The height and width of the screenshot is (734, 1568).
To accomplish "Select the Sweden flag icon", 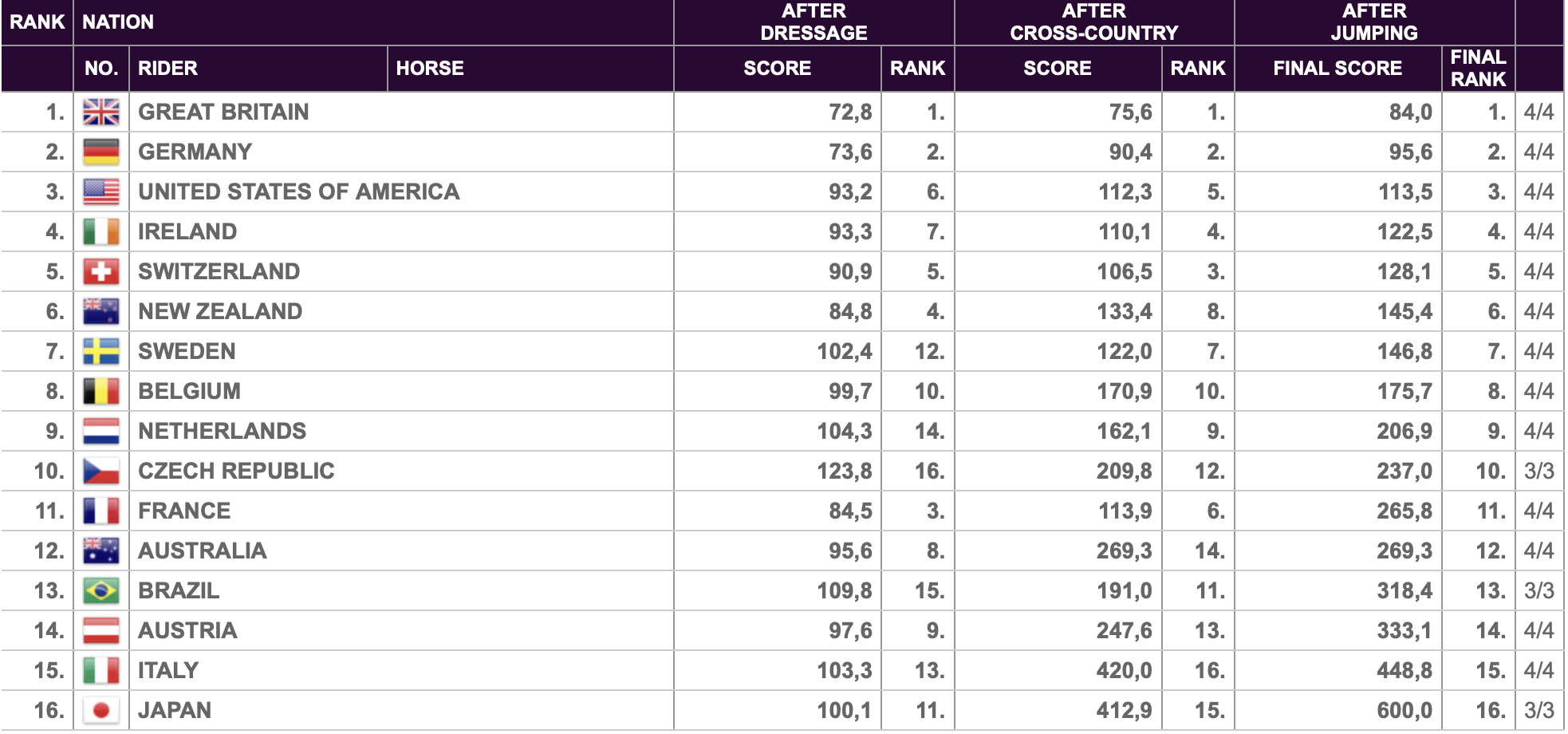I will point(101,352).
